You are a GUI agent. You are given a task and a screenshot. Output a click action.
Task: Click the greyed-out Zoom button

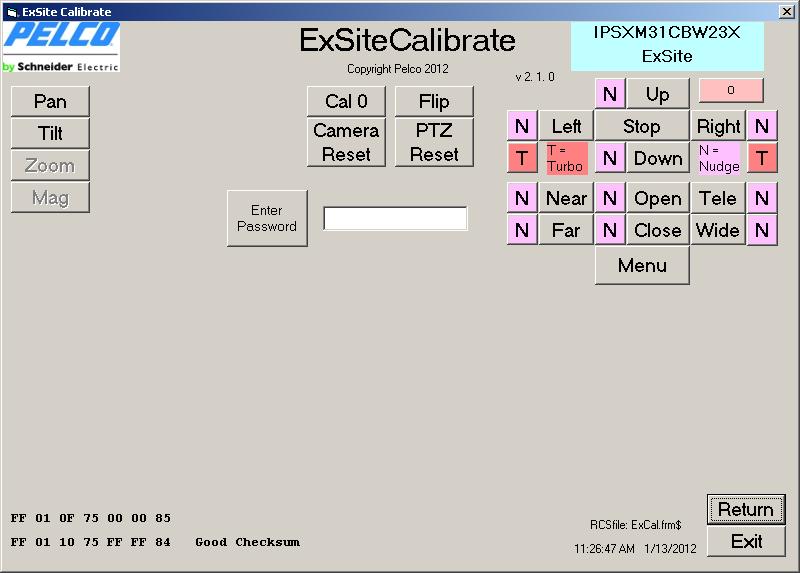tap(50, 165)
